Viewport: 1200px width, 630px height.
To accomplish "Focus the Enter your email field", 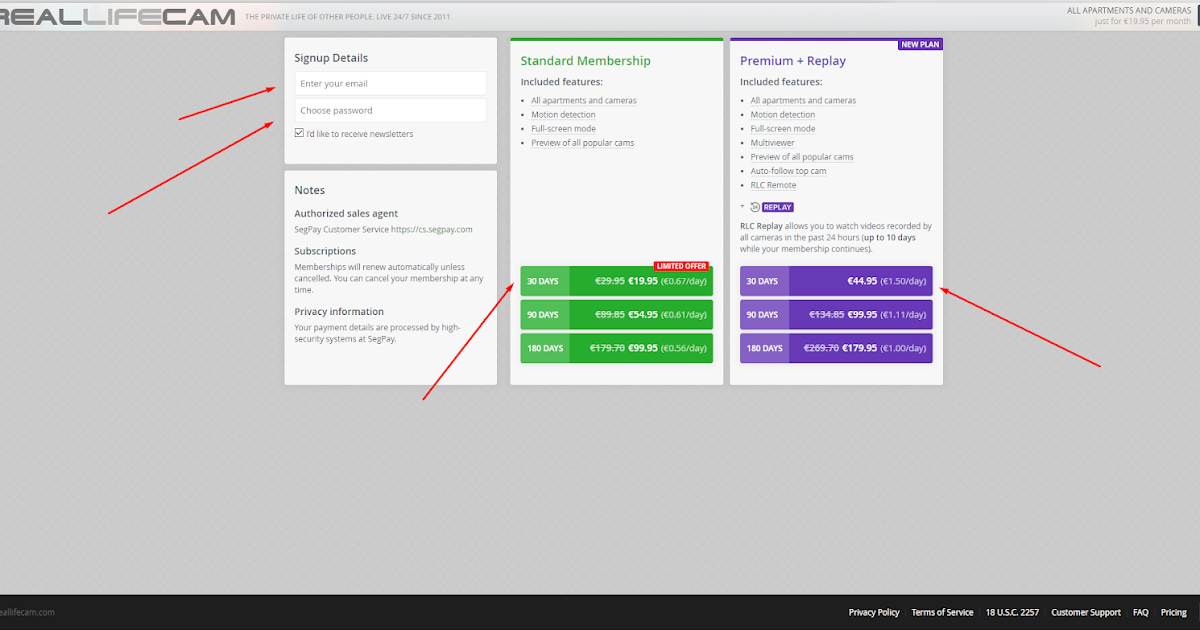I will [390, 83].
